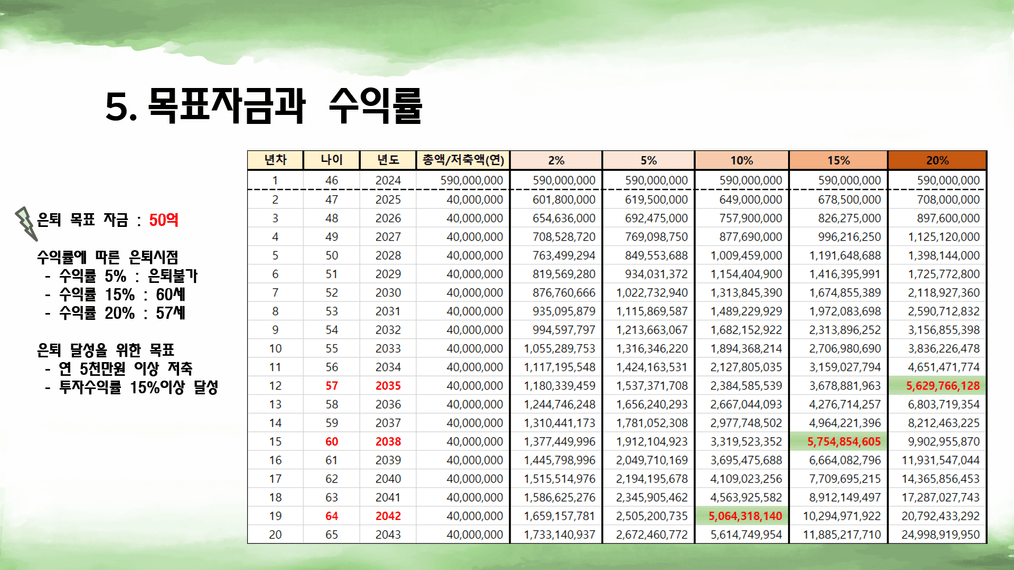The width and height of the screenshot is (1014, 570).
Task: Click the line 수익률 20% : 57세
Action: 115,314
